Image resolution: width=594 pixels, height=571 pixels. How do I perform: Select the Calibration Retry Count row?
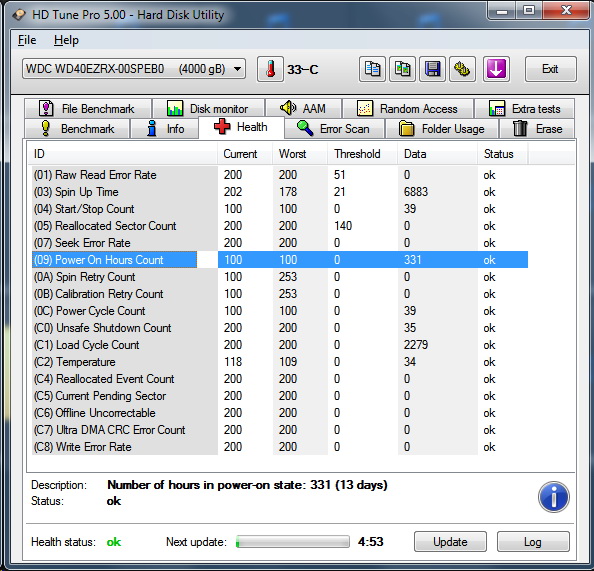[280, 294]
